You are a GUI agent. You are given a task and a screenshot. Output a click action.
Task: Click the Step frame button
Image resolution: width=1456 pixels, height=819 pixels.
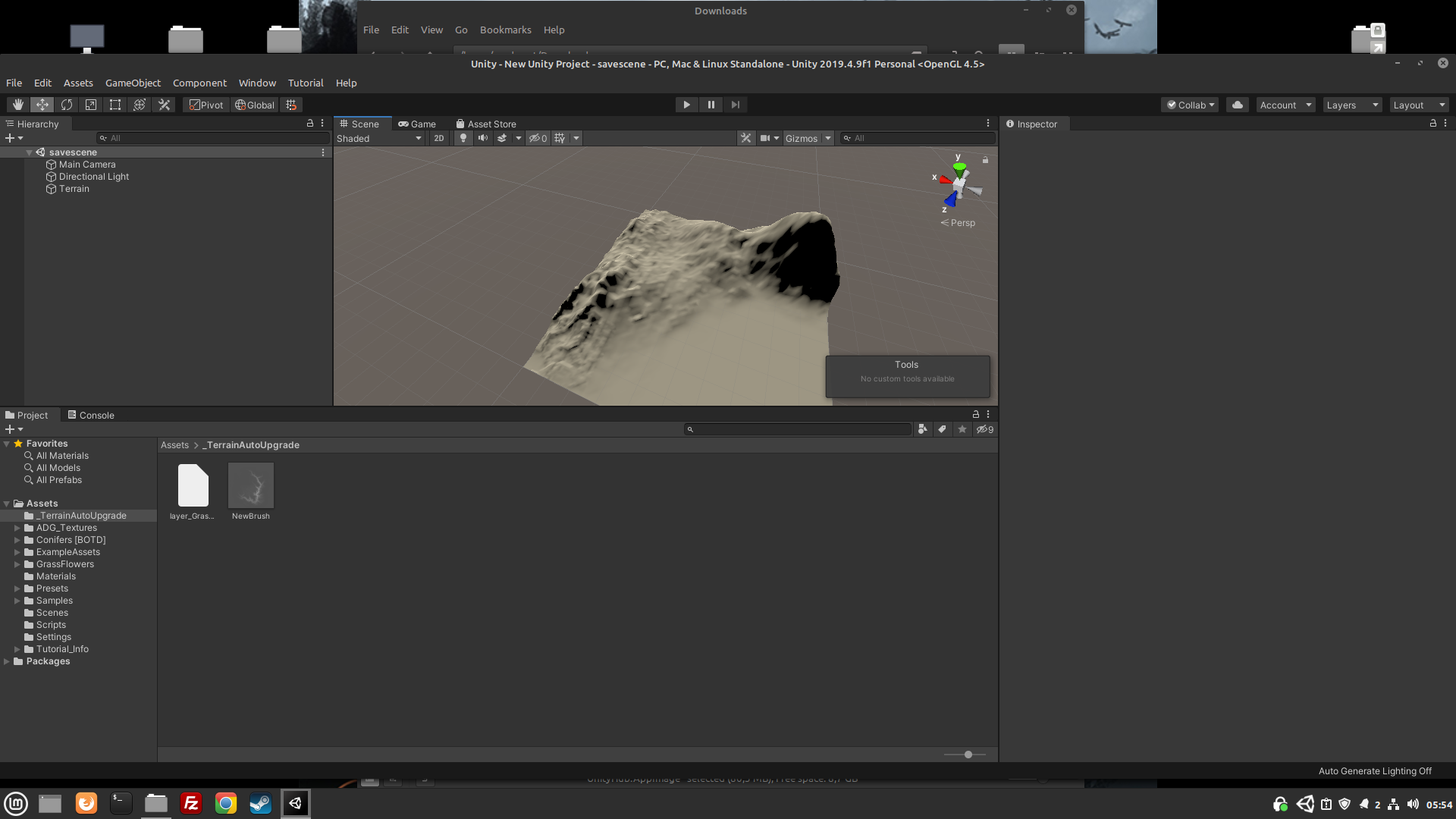[735, 105]
